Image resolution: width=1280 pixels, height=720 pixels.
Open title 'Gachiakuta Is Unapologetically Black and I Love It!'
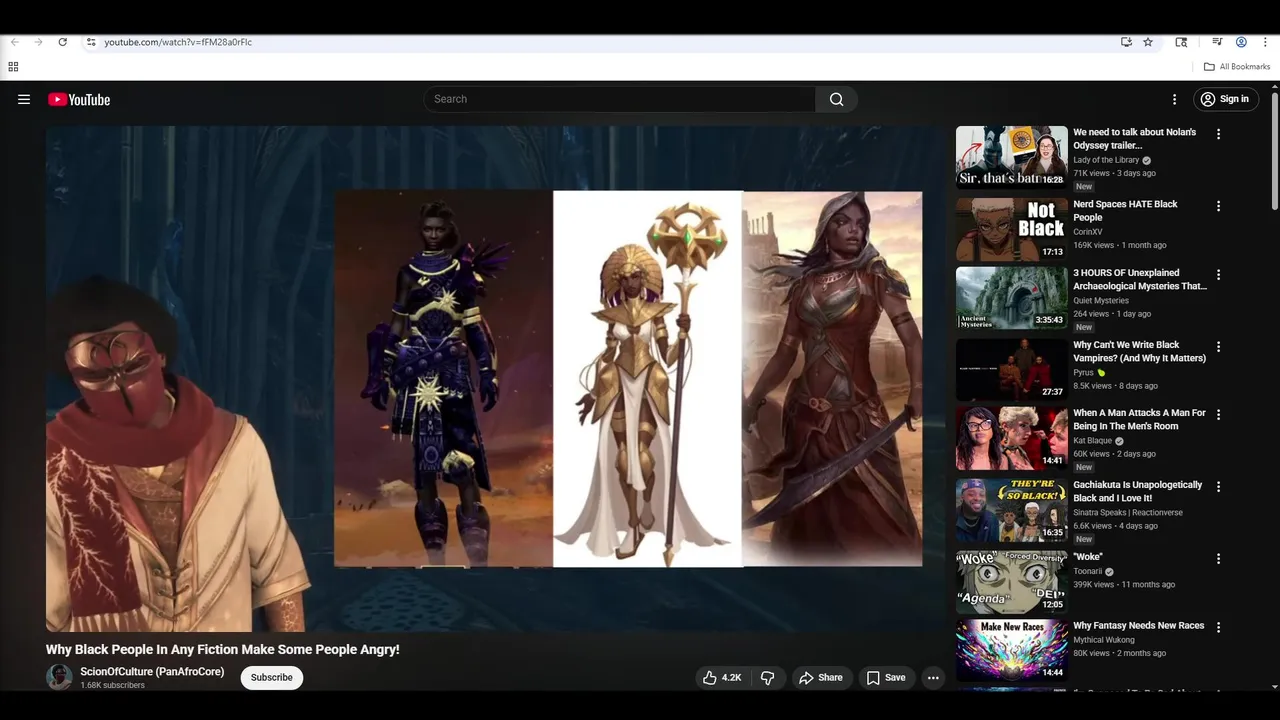[x=1138, y=491]
